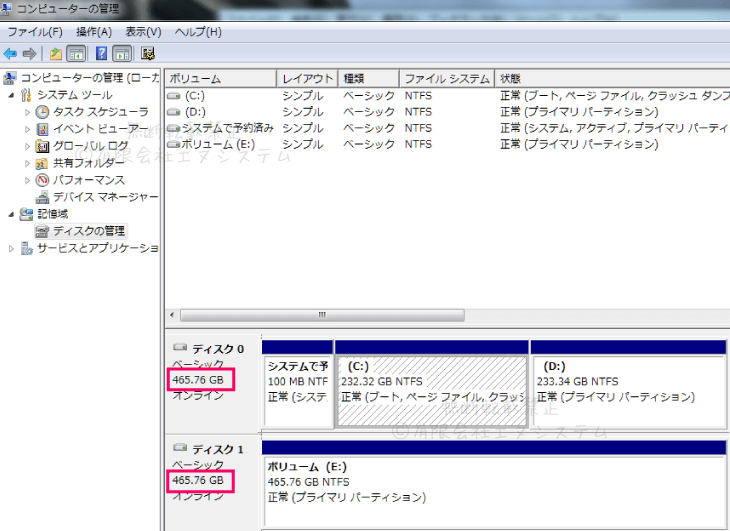Image resolution: width=730 pixels, height=531 pixels.
Task: Select the (D:) 233.34 GB partition block
Action: [629, 390]
